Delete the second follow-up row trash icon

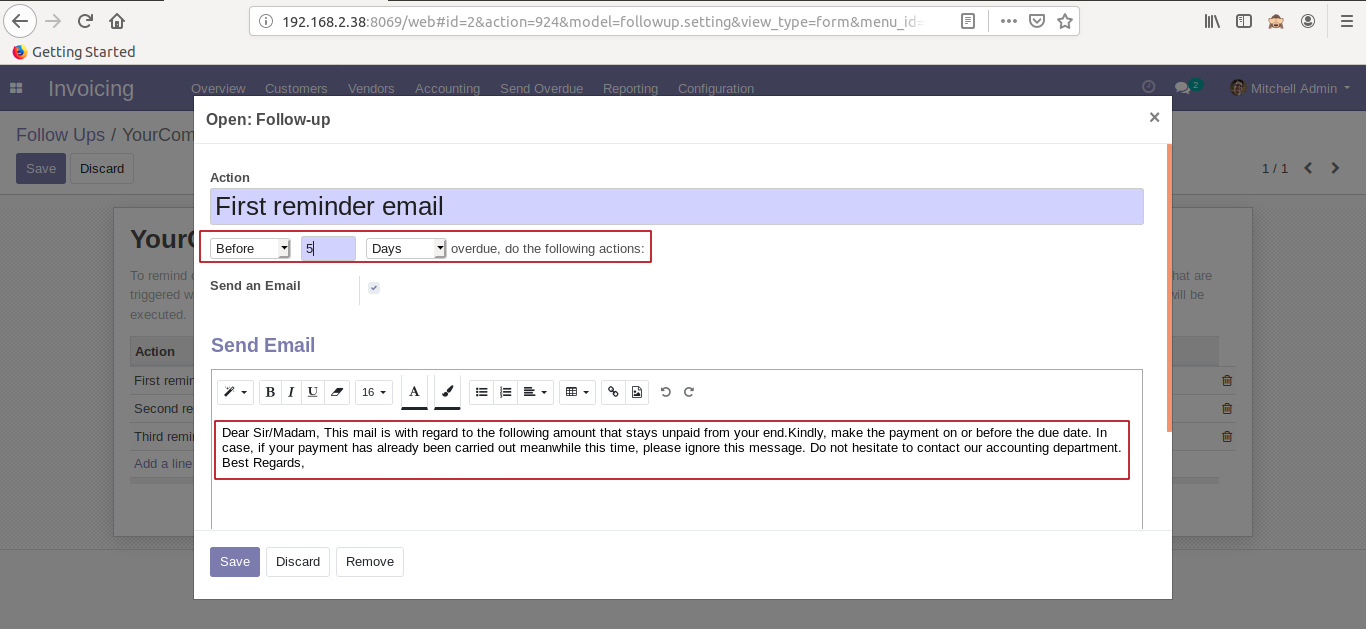pos(1227,409)
